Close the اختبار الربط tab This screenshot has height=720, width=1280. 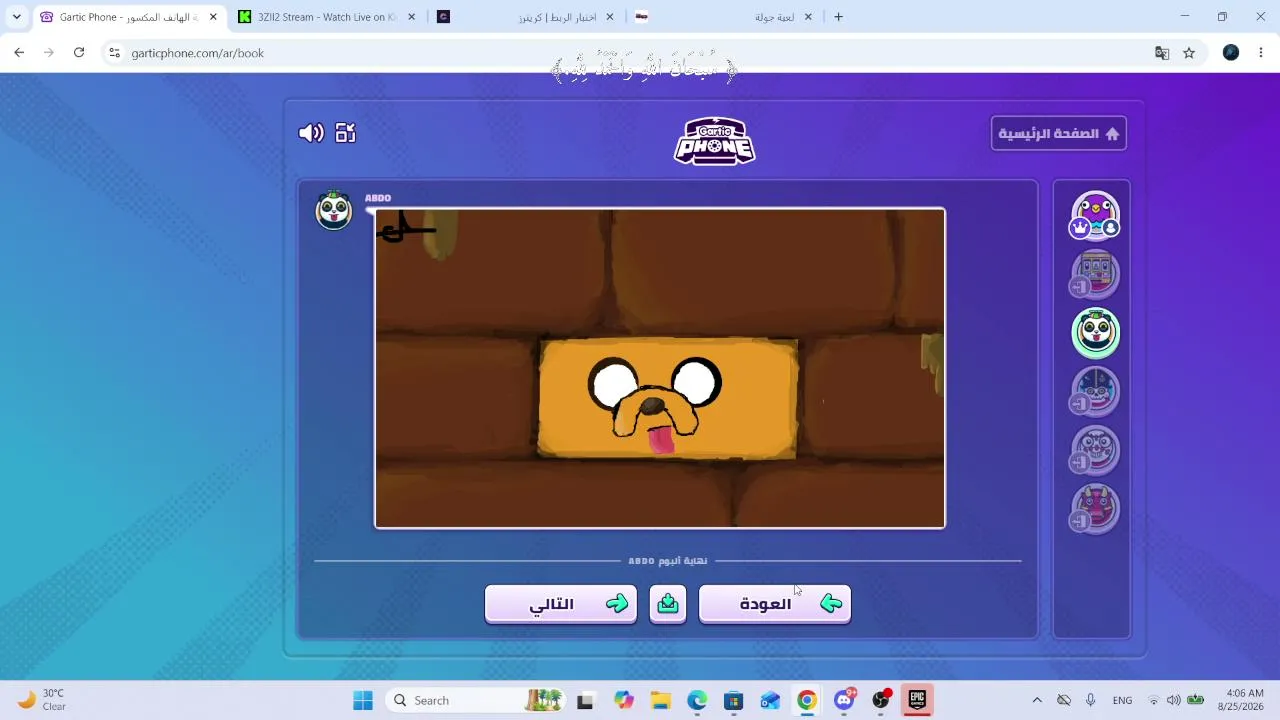tap(610, 17)
